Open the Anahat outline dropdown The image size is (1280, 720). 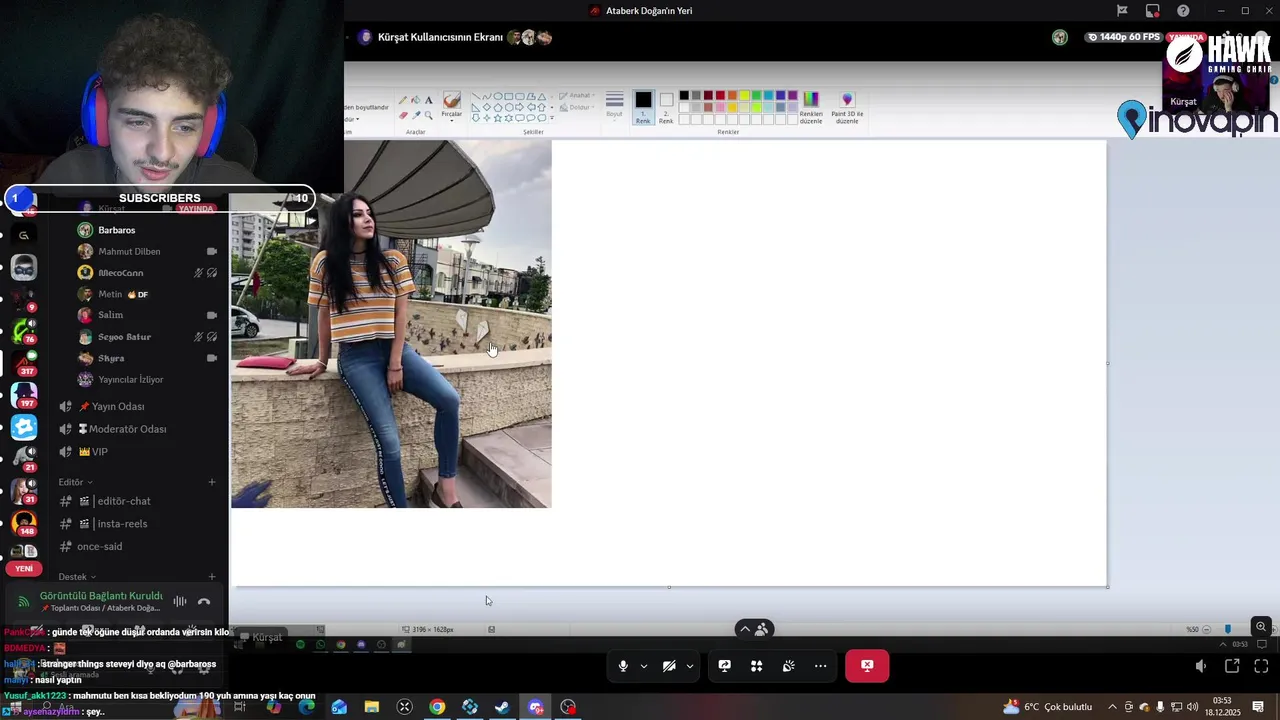point(575,96)
